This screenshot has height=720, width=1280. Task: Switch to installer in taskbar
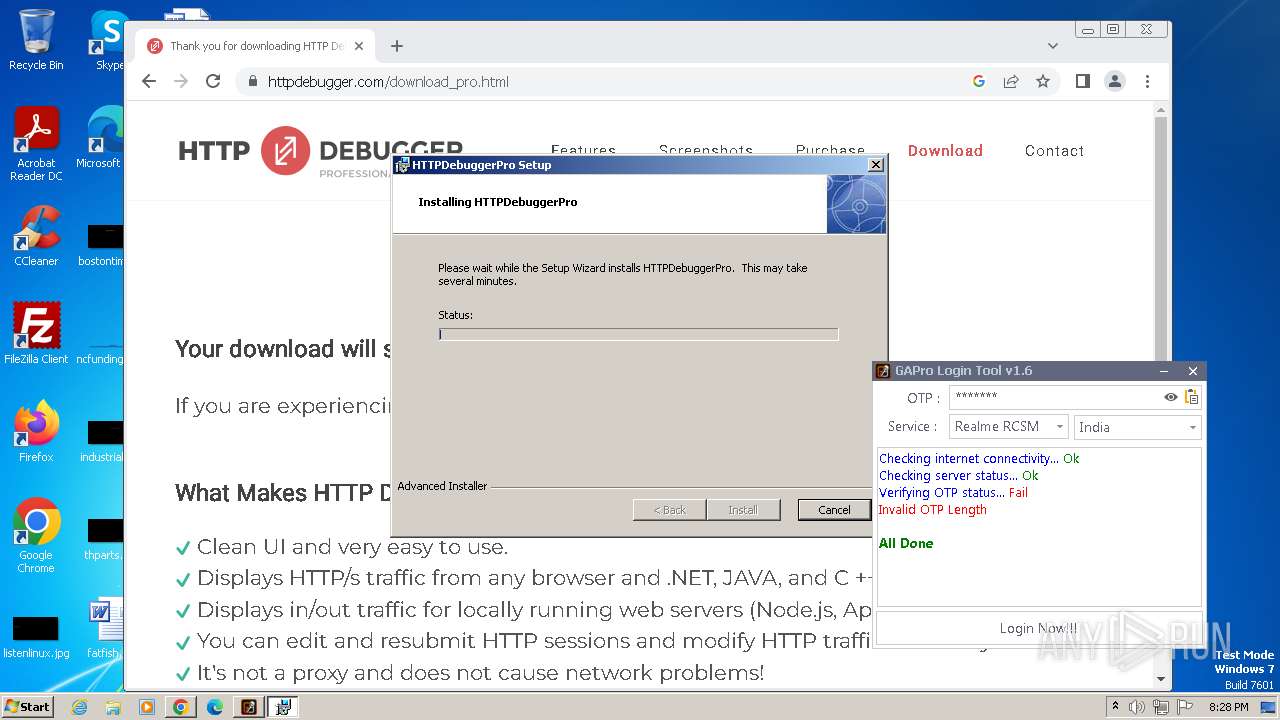pyautogui.click(x=283, y=707)
